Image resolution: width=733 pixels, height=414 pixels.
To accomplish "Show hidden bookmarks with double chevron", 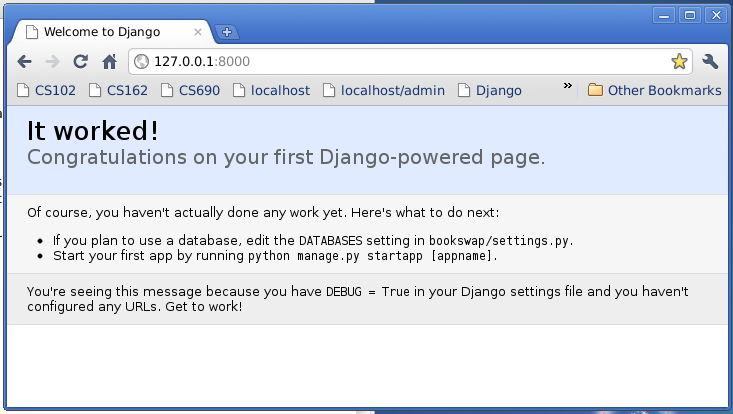I will (x=568, y=86).
